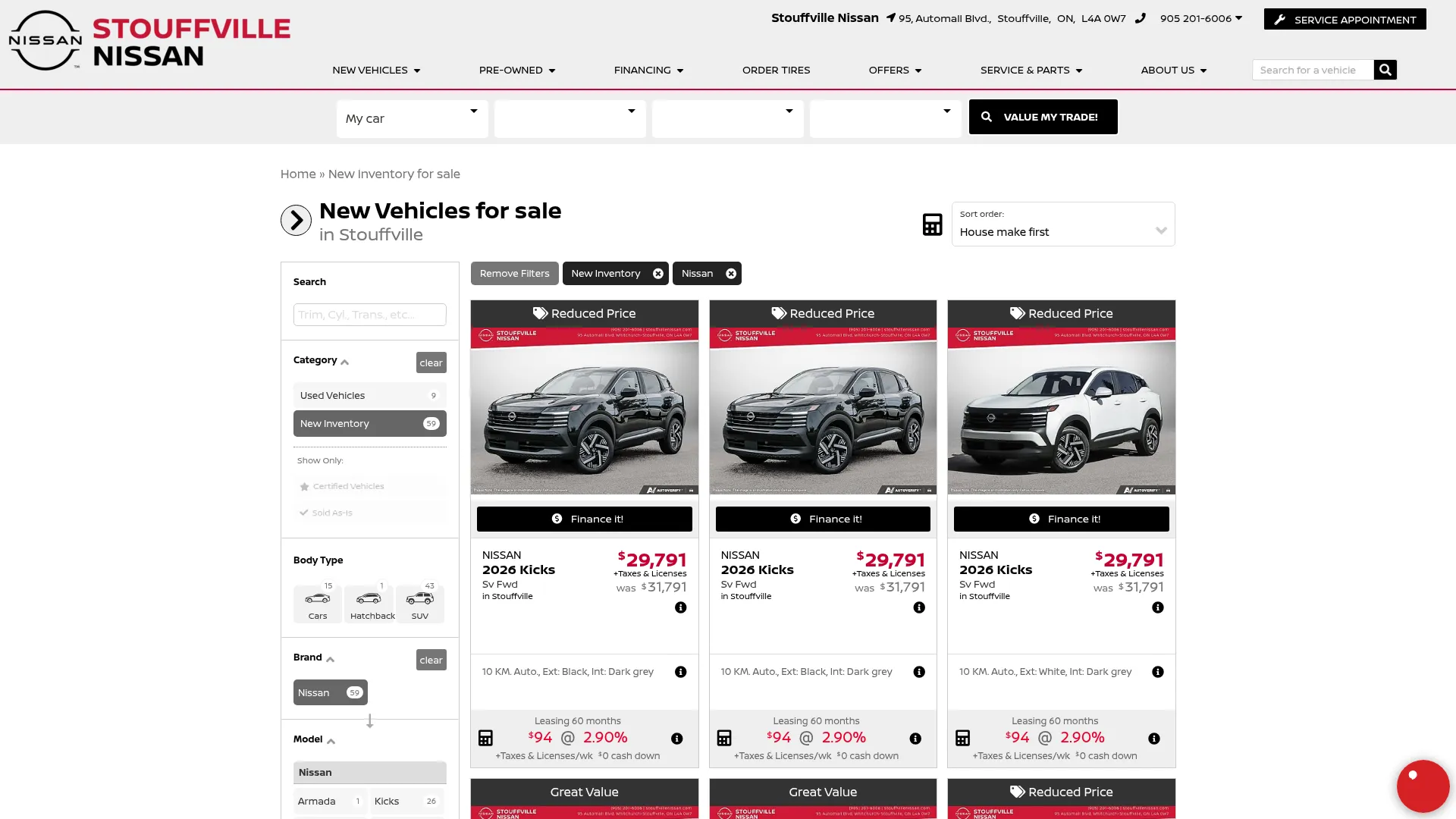The image size is (1456, 819).
Task: Click price info icon on white Kicks
Action: (x=1158, y=607)
